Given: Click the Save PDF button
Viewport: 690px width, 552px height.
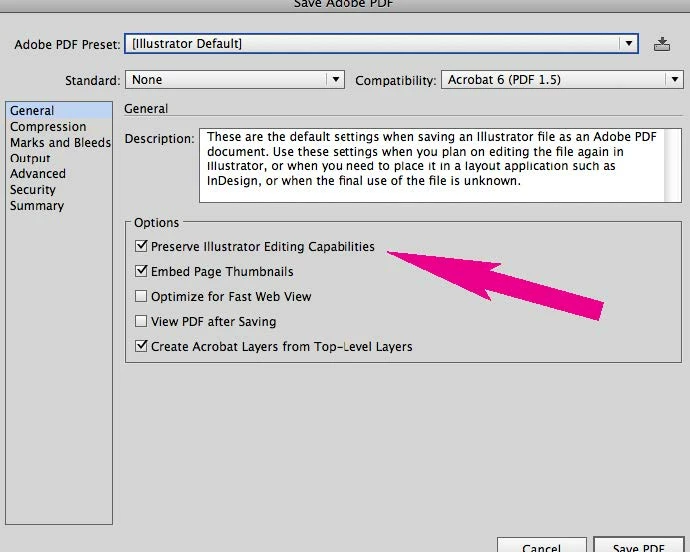Looking at the screenshot, I should point(639,546).
